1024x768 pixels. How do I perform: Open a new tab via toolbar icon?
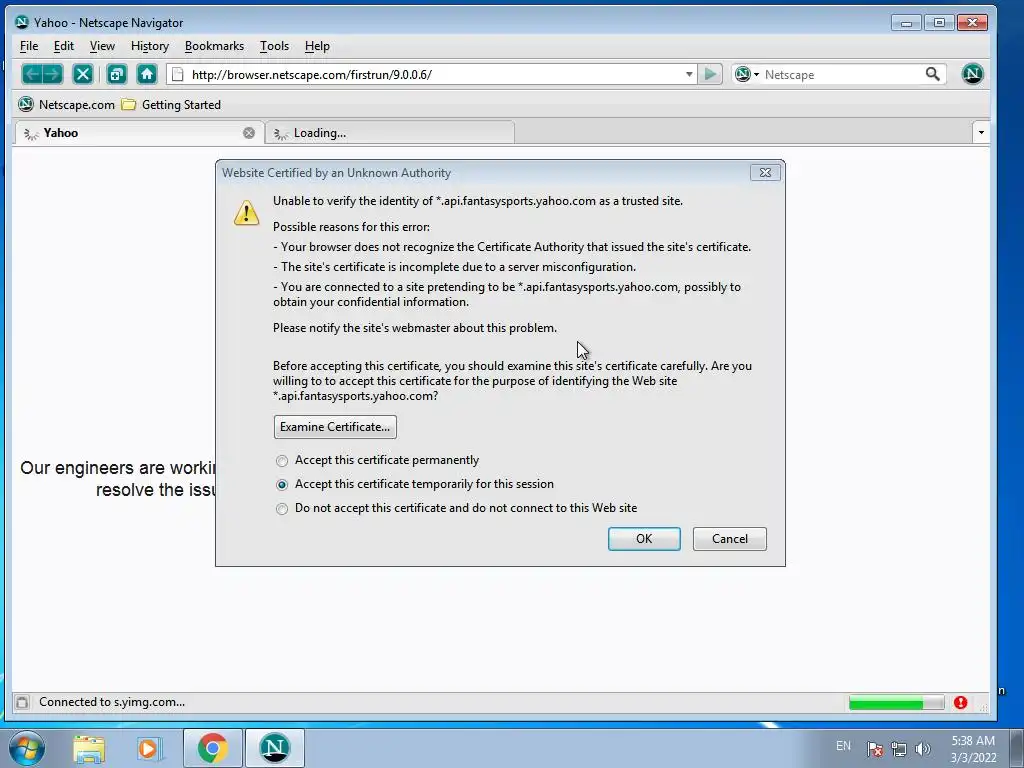(x=117, y=74)
